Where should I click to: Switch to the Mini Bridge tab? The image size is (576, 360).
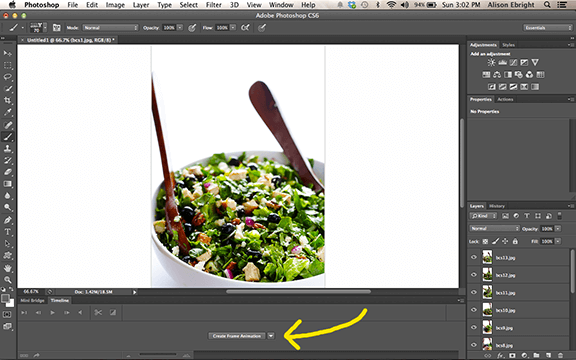tap(32, 300)
